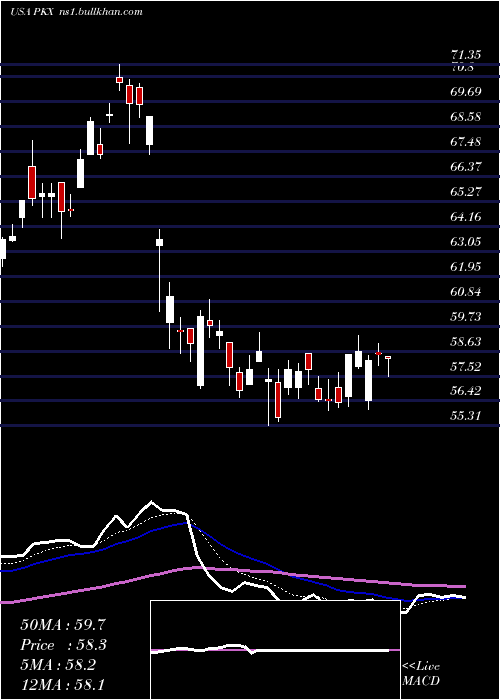
Task: Click the 69.69 price axis label
Action: [466, 92]
